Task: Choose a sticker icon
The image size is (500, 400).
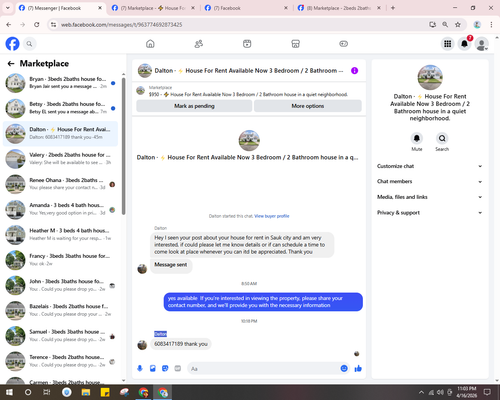Action: [x=165, y=368]
